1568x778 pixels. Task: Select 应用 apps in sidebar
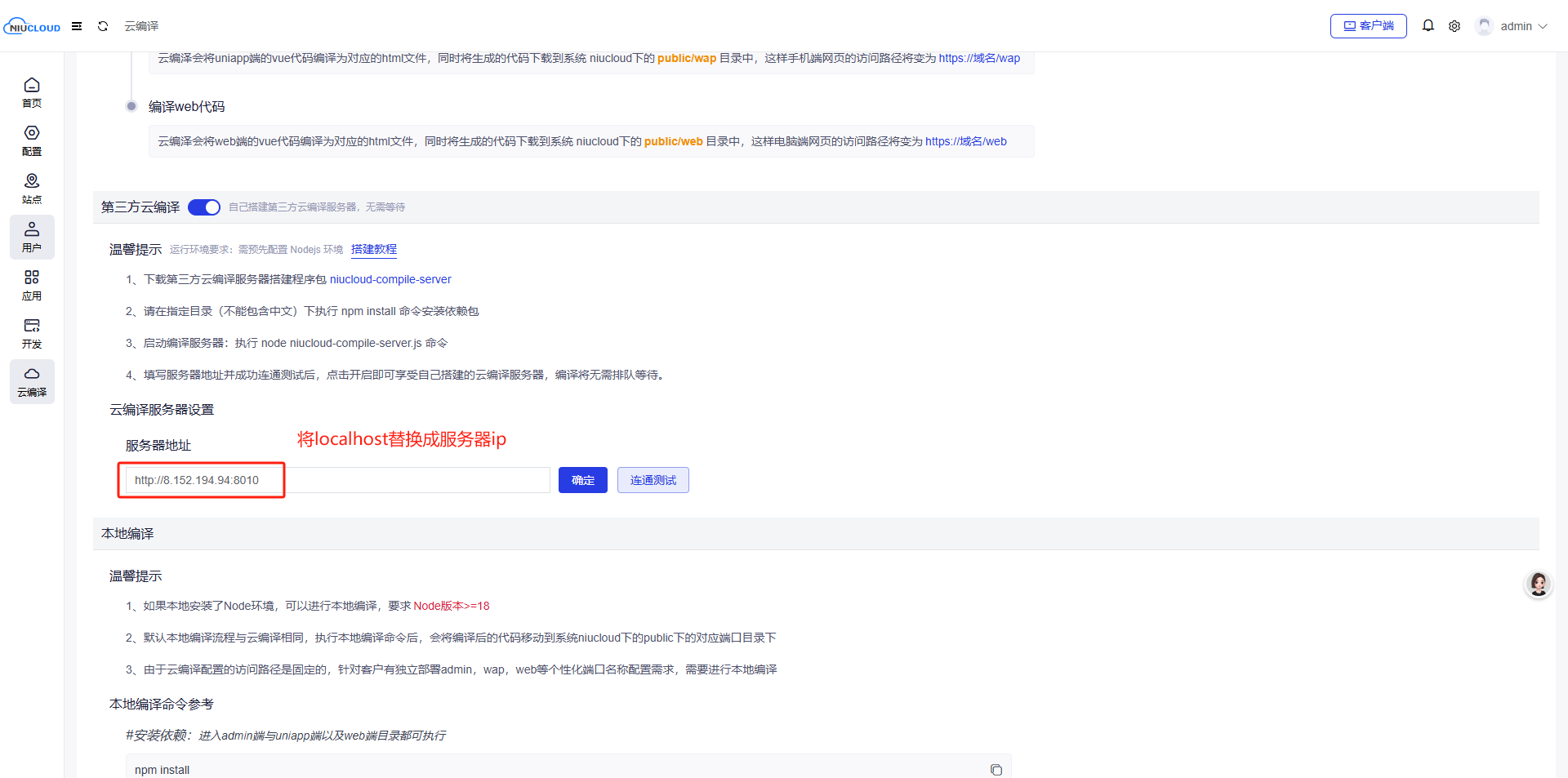(x=32, y=285)
